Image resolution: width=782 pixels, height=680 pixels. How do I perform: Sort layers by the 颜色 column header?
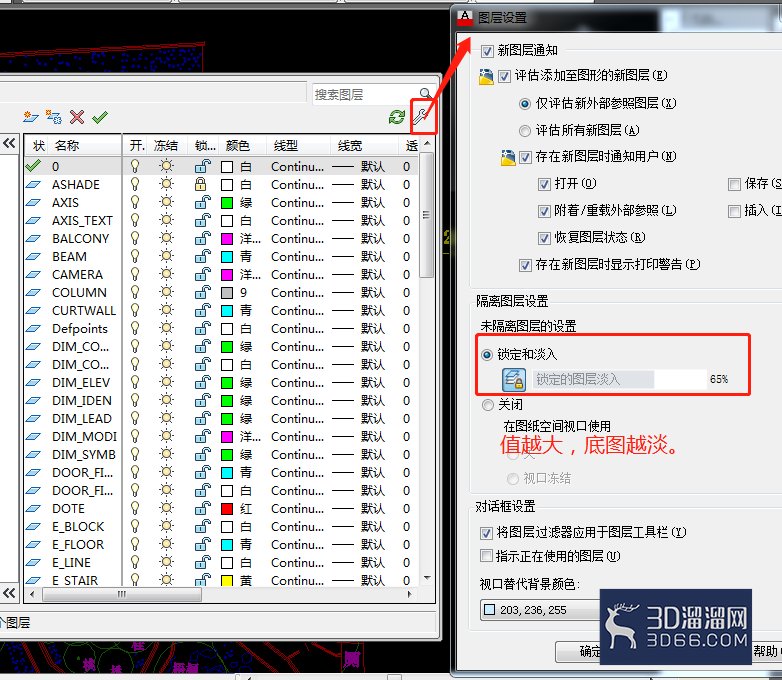237,146
